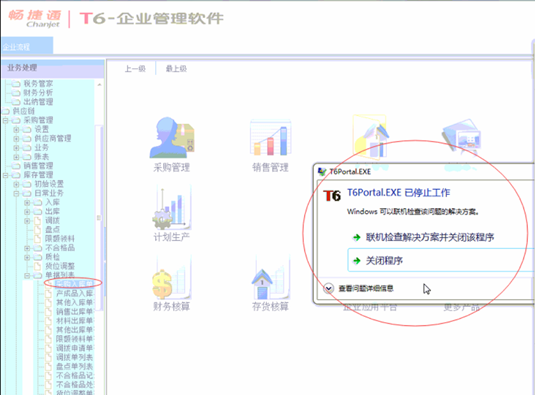Open 调拨单列表 item
This screenshot has width=535, height=397.
point(74,357)
